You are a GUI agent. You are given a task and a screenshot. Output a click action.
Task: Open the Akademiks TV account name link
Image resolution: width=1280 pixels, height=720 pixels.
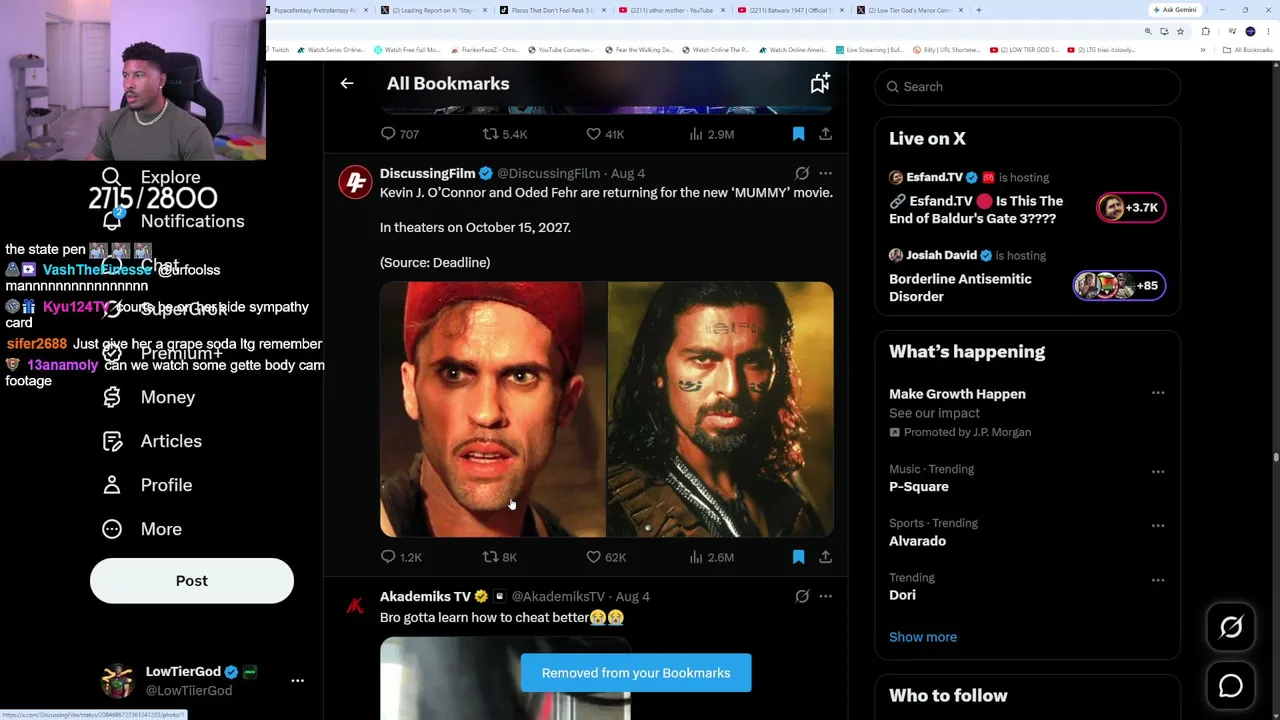425,596
